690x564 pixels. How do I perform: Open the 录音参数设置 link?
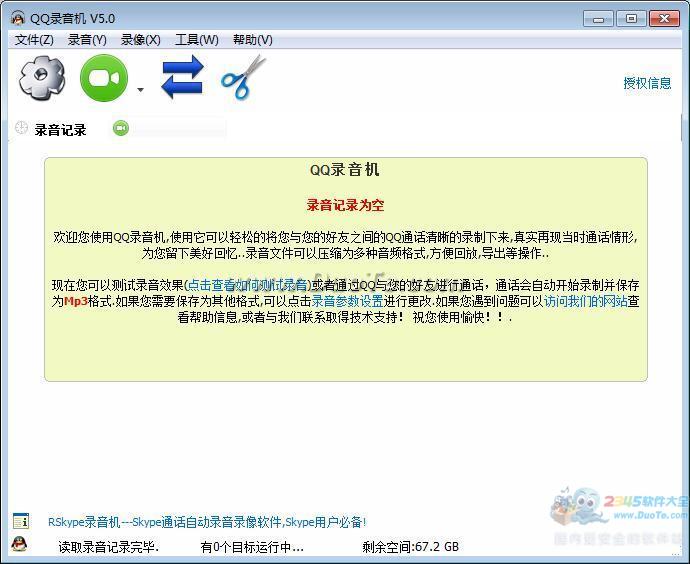coord(347,301)
